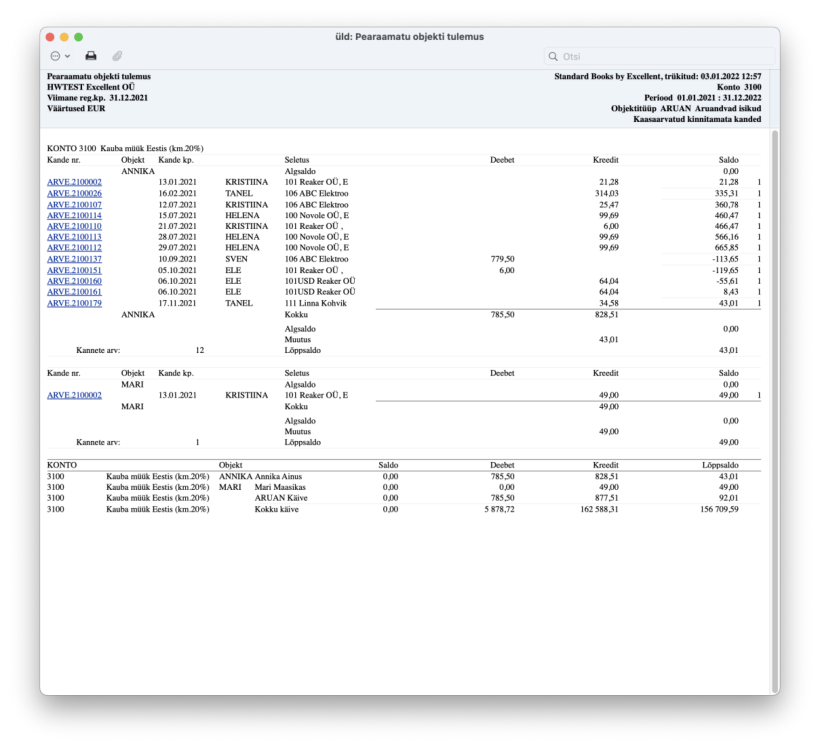Open ARVE.2100002 link in ANNIKA section
820x748 pixels.
pyautogui.click(x=74, y=182)
